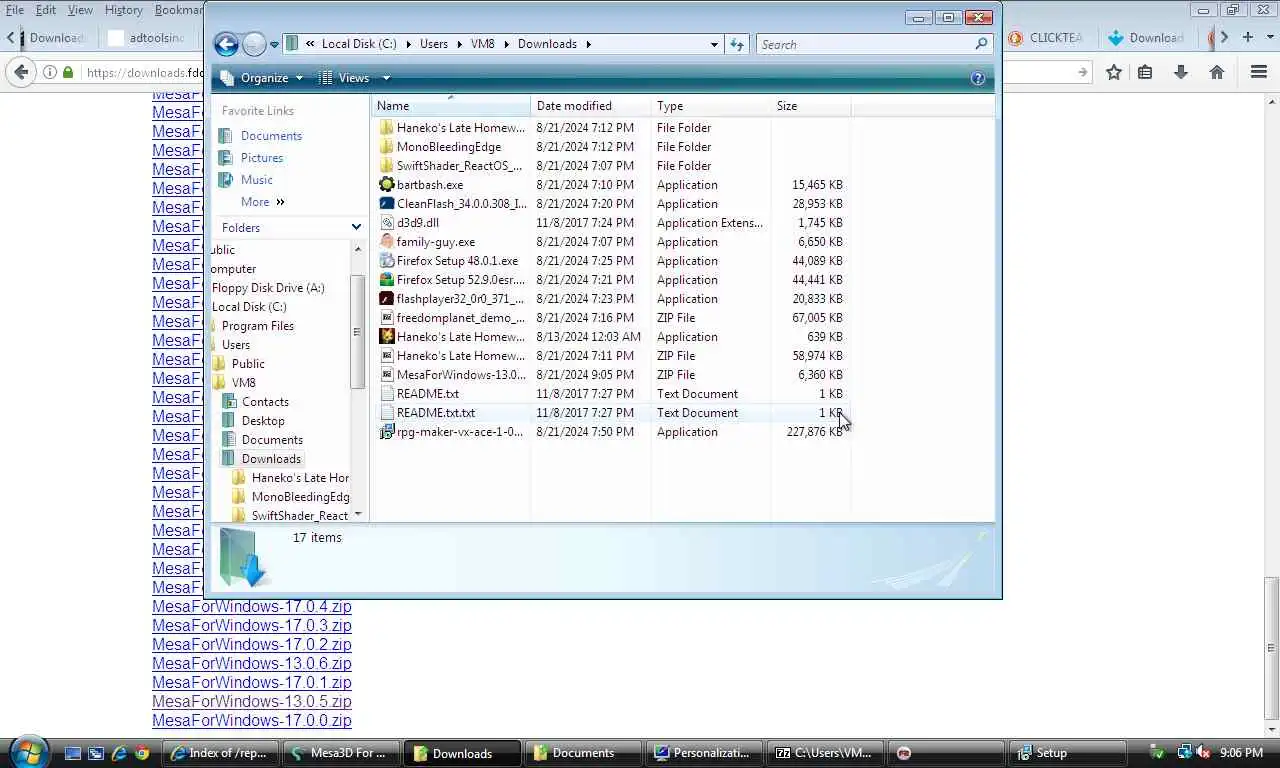This screenshot has width=1280, height=768.
Task: Open recent pages dropdown beside forward button
Action: tap(274, 45)
